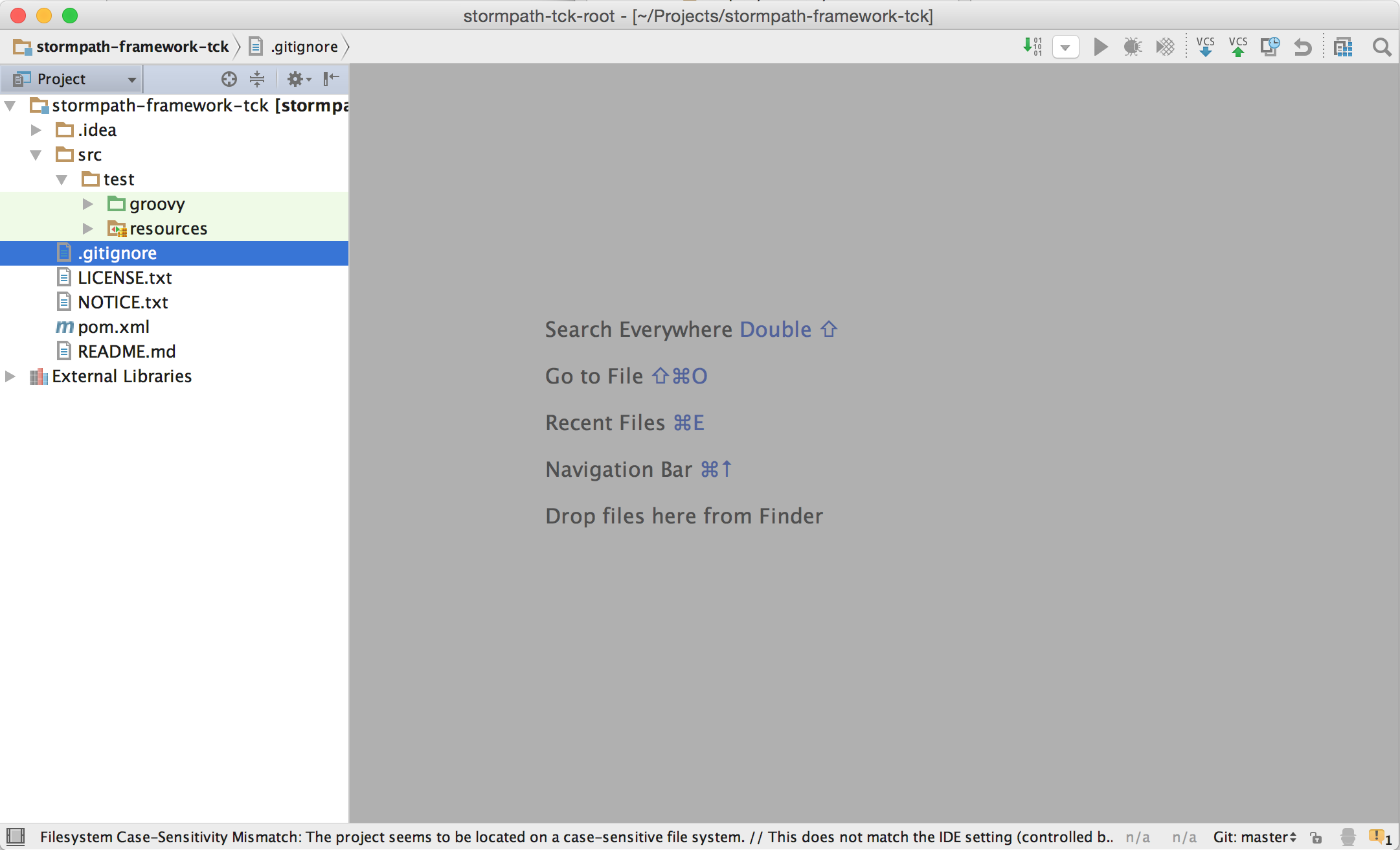Open Project Structure from toolbar
Screen dimensions: 1400x850
[1343, 47]
